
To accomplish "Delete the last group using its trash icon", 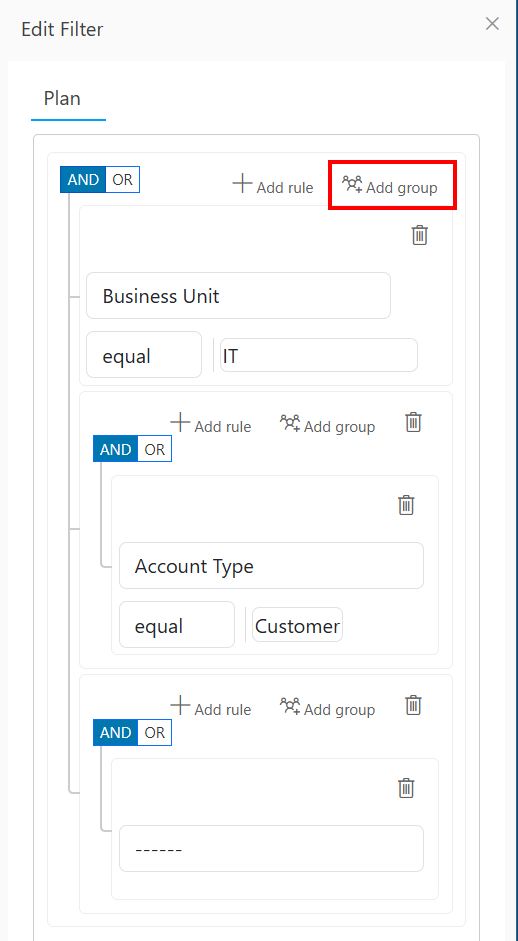I will [x=413, y=705].
